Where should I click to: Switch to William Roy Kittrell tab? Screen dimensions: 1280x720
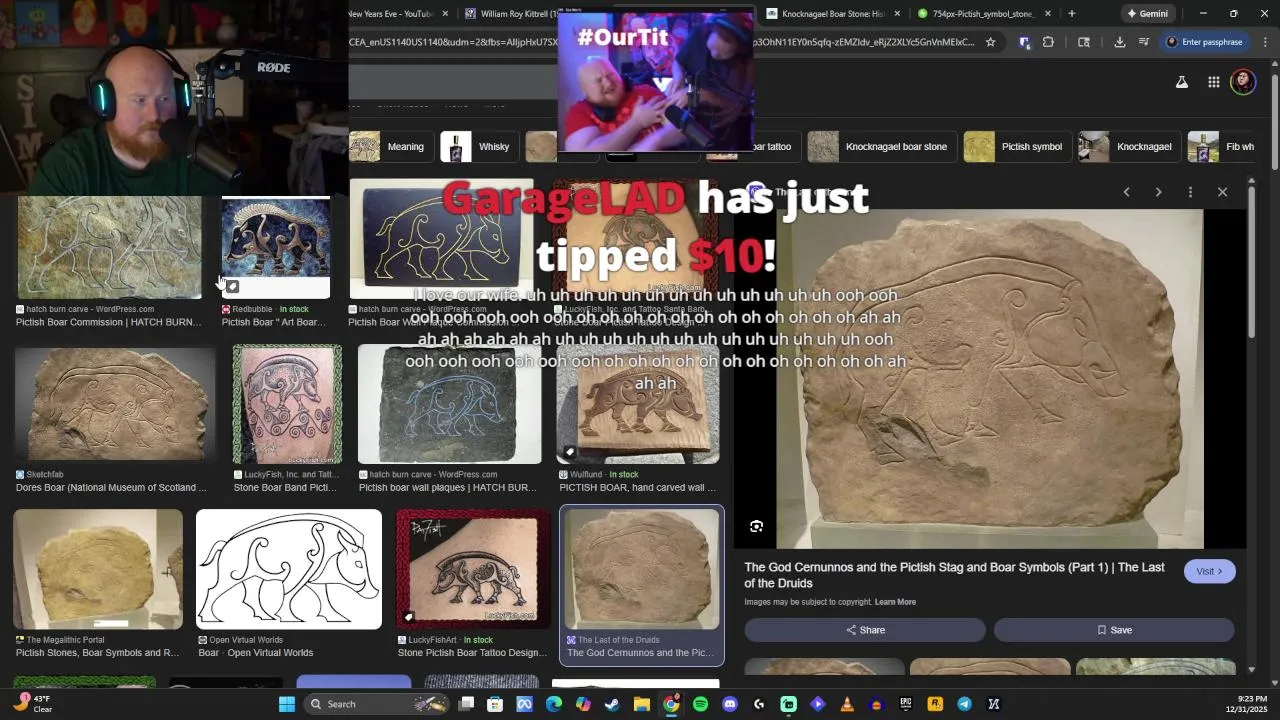pyautogui.click(x=512, y=14)
